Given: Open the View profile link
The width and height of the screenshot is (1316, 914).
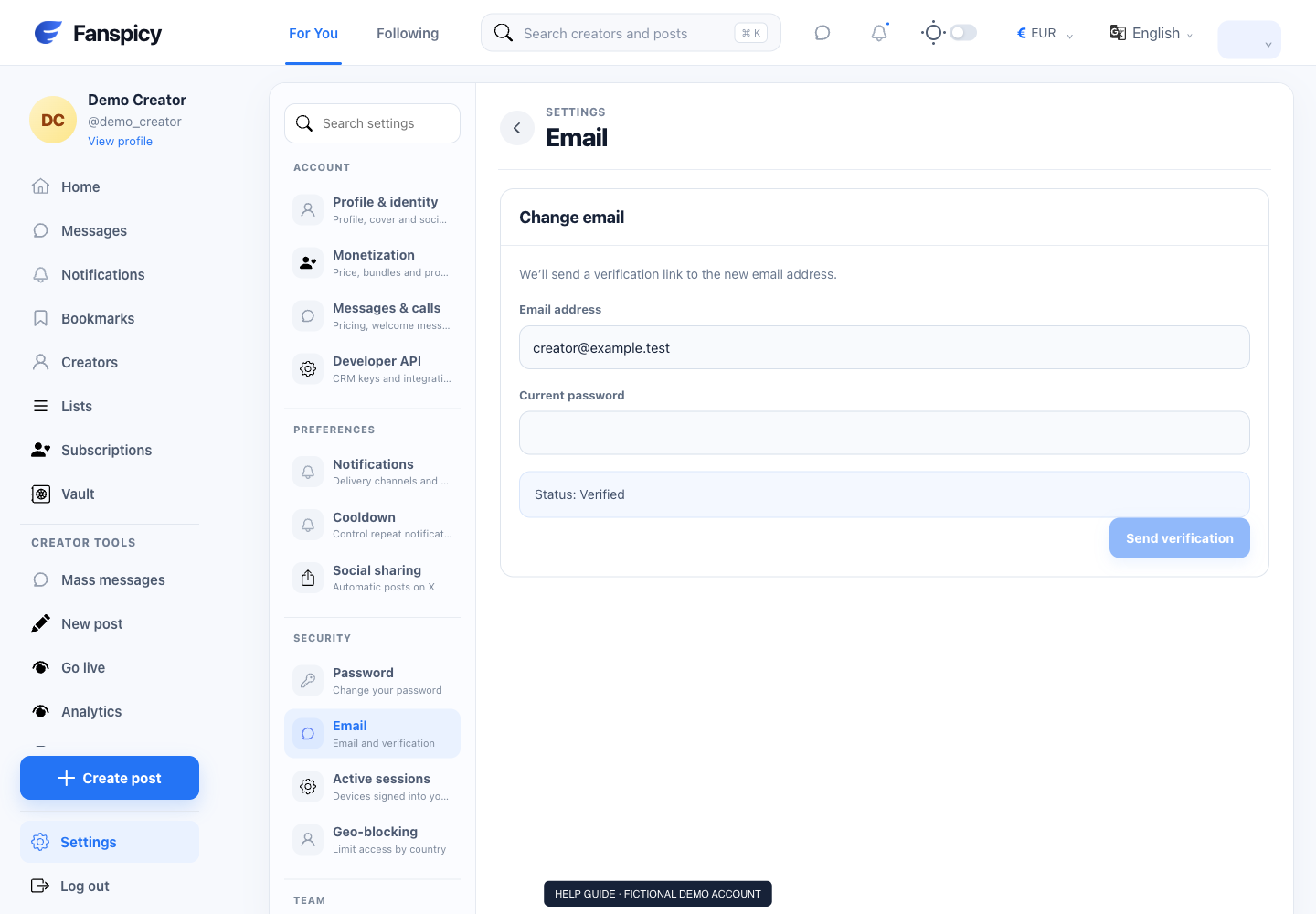Looking at the screenshot, I should (x=121, y=142).
